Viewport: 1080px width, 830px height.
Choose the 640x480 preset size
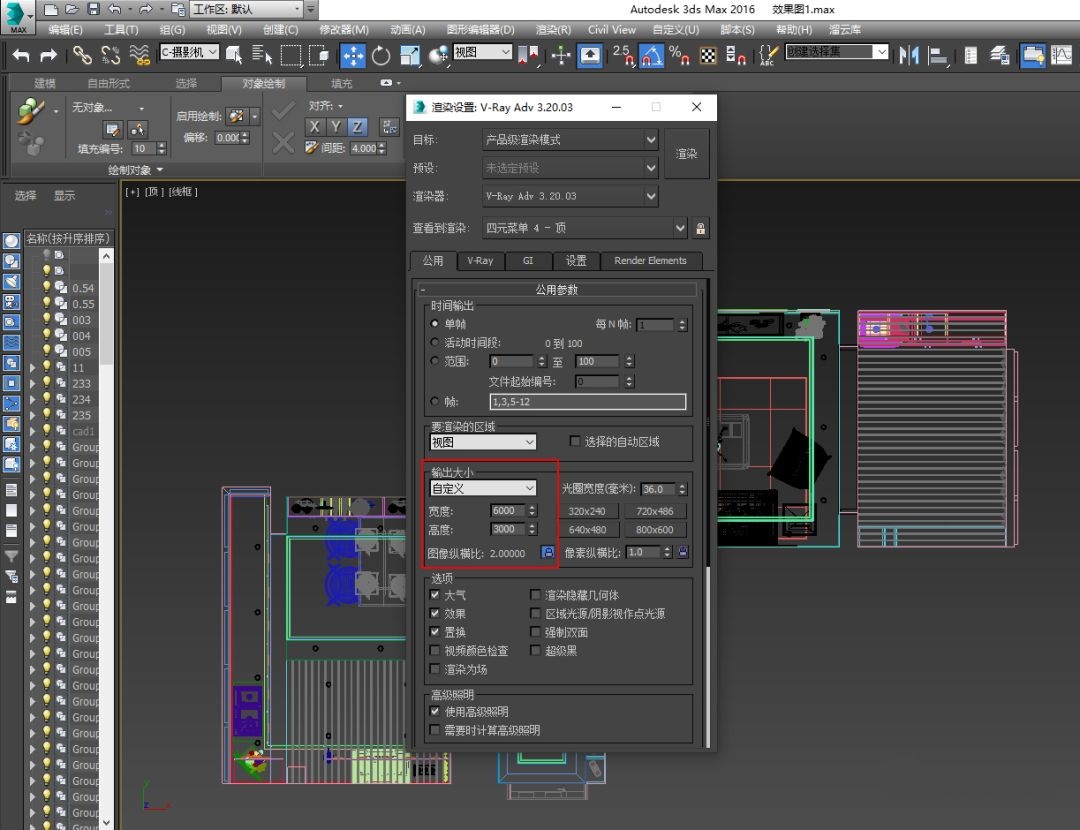pos(587,530)
